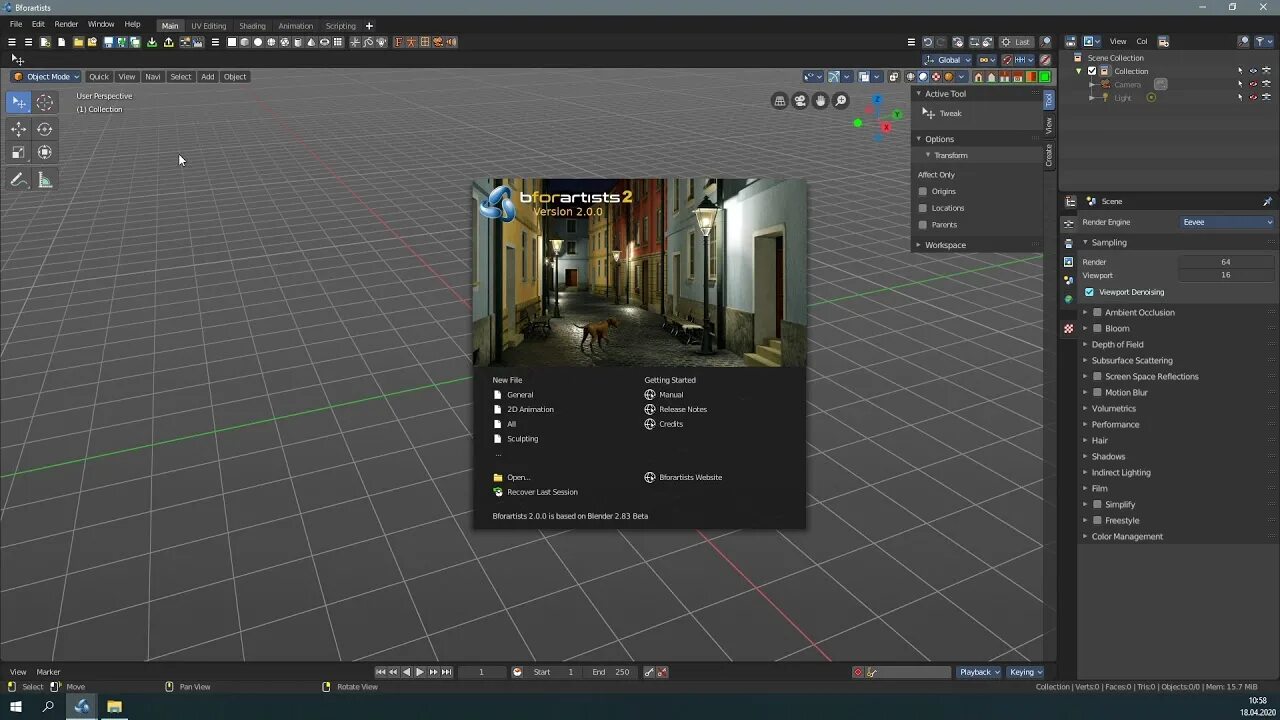The image size is (1280, 720).
Task: Select the Measure tool
Action: (x=45, y=180)
